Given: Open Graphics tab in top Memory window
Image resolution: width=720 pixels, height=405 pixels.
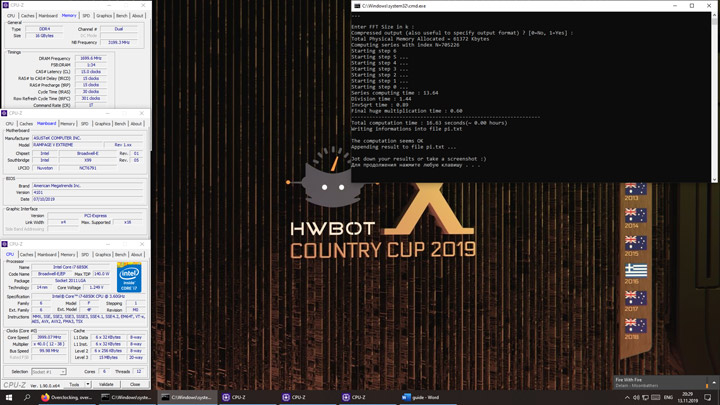Looking at the screenshot, I should click(104, 16).
